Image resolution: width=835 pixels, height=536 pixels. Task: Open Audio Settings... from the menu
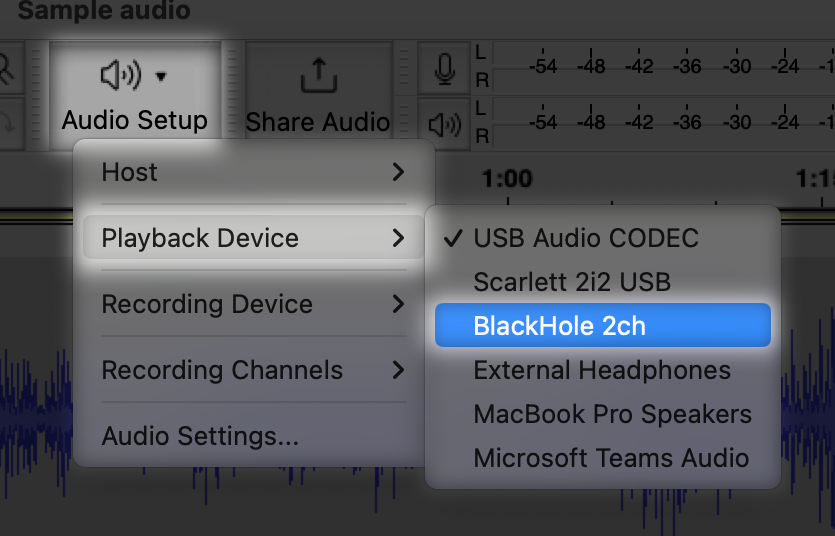[x=200, y=436]
